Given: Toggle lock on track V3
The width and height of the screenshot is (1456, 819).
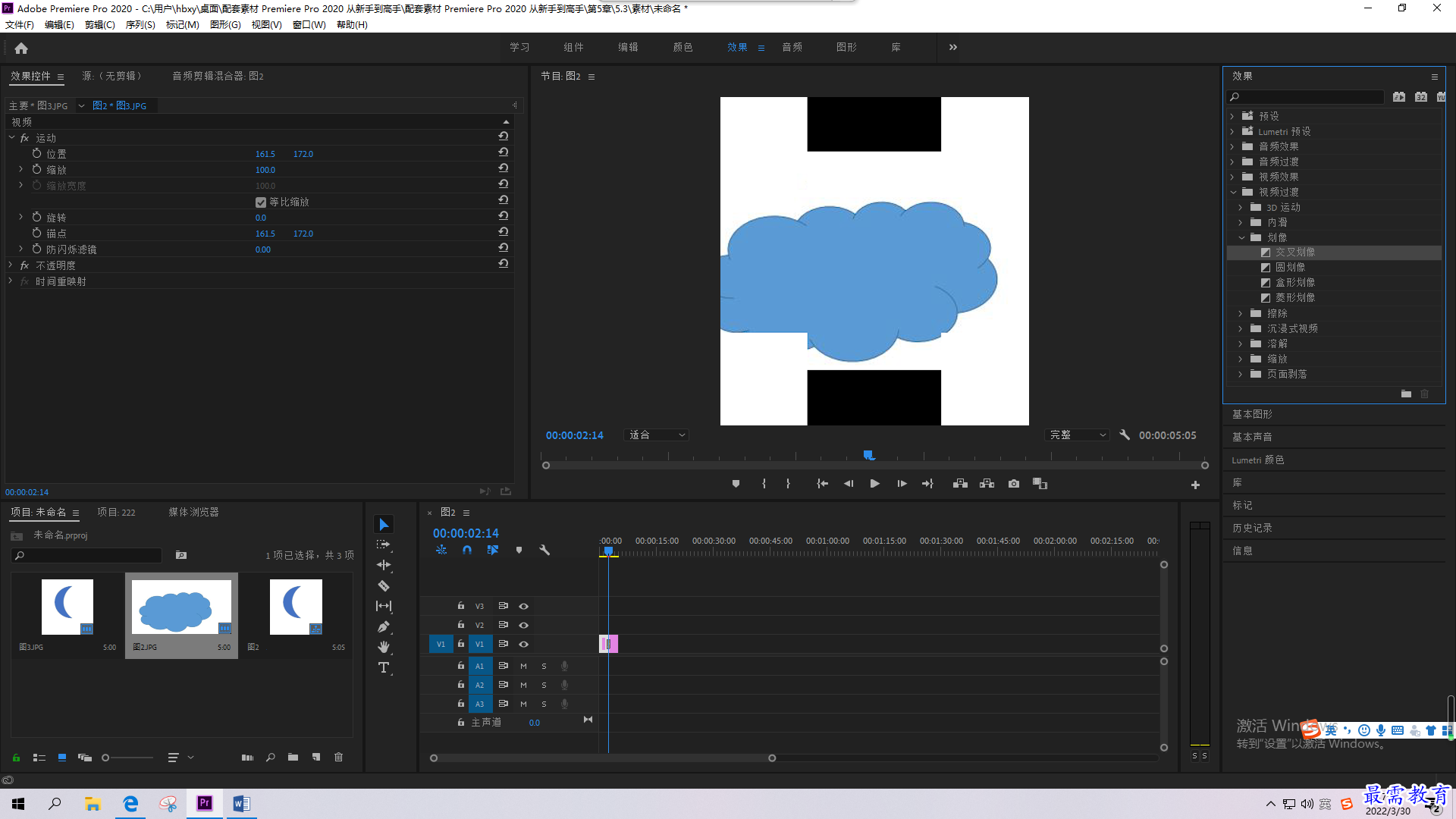Looking at the screenshot, I should [x=460, y=606].
